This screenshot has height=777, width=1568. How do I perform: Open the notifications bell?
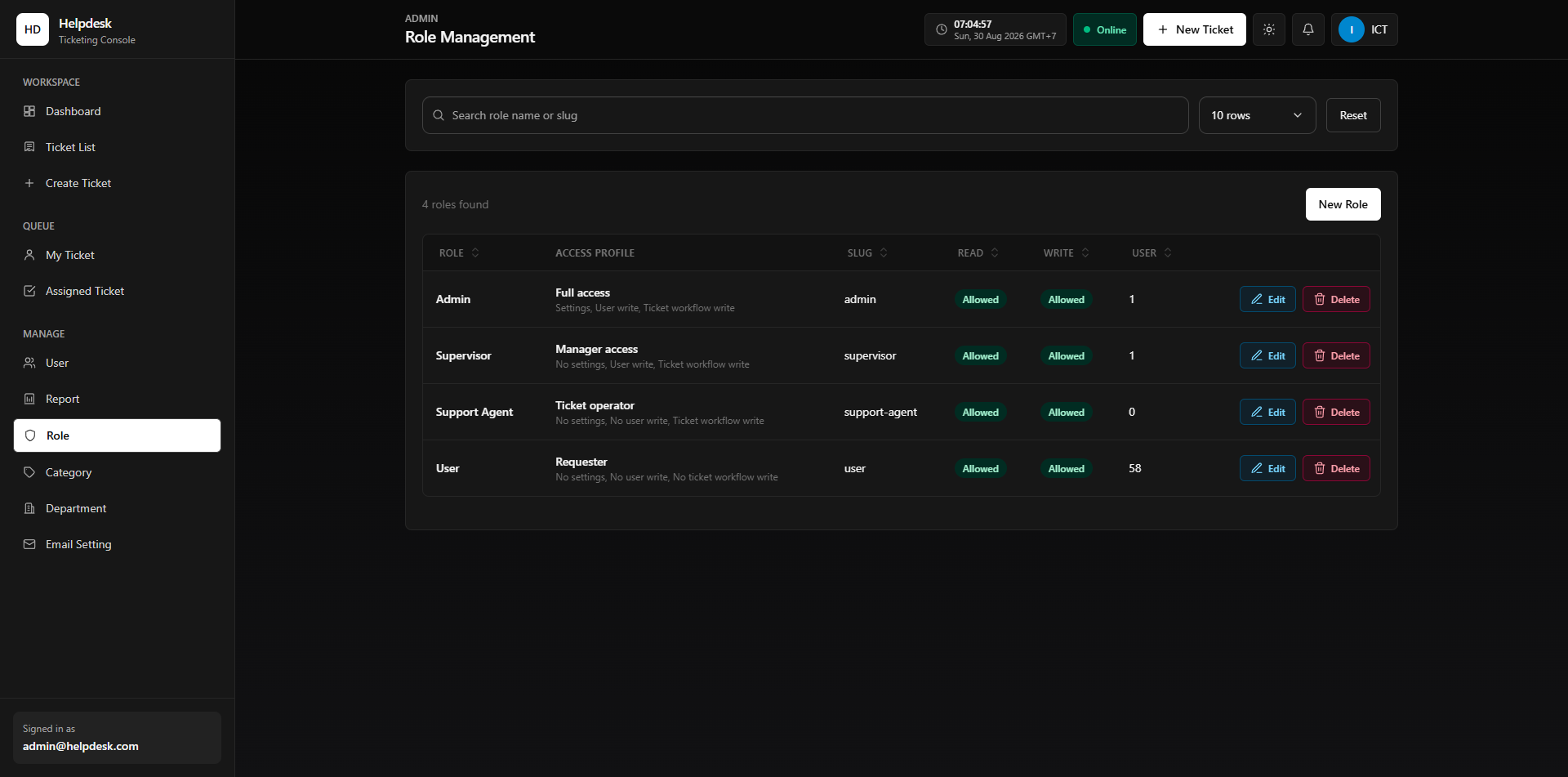[x=1308, y=29]
